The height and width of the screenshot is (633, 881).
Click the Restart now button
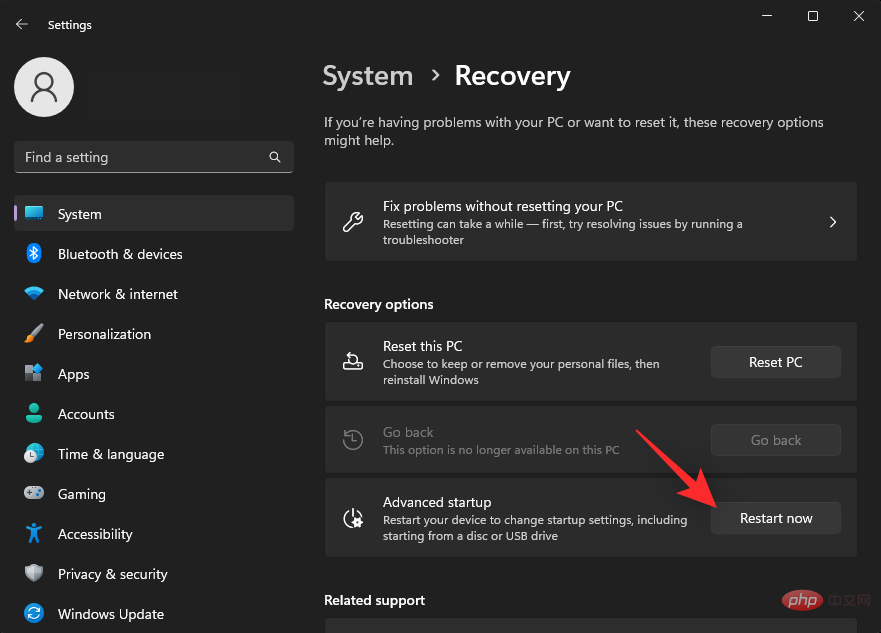coord(775,518)
